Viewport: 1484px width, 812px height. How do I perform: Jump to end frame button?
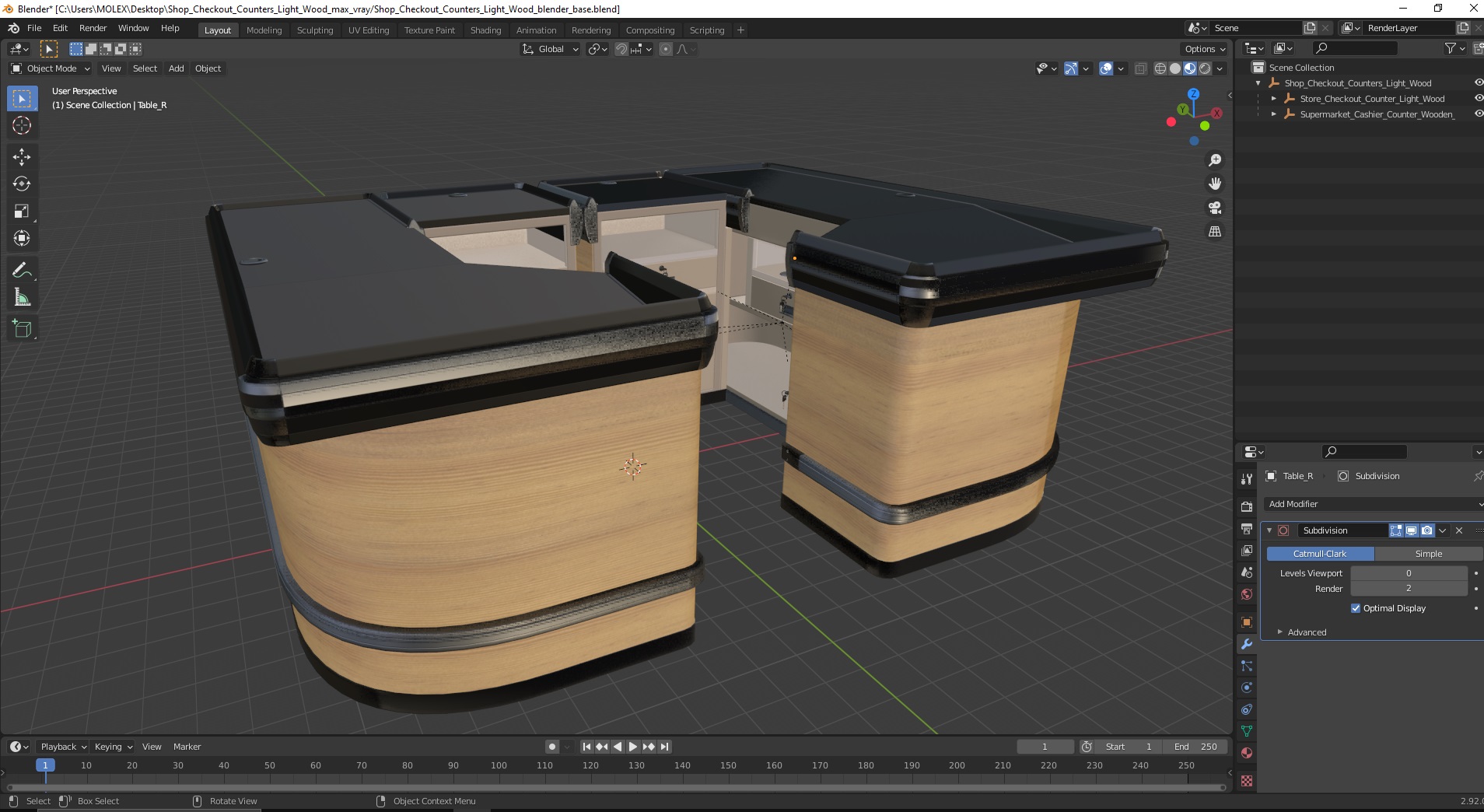[664, 747]
